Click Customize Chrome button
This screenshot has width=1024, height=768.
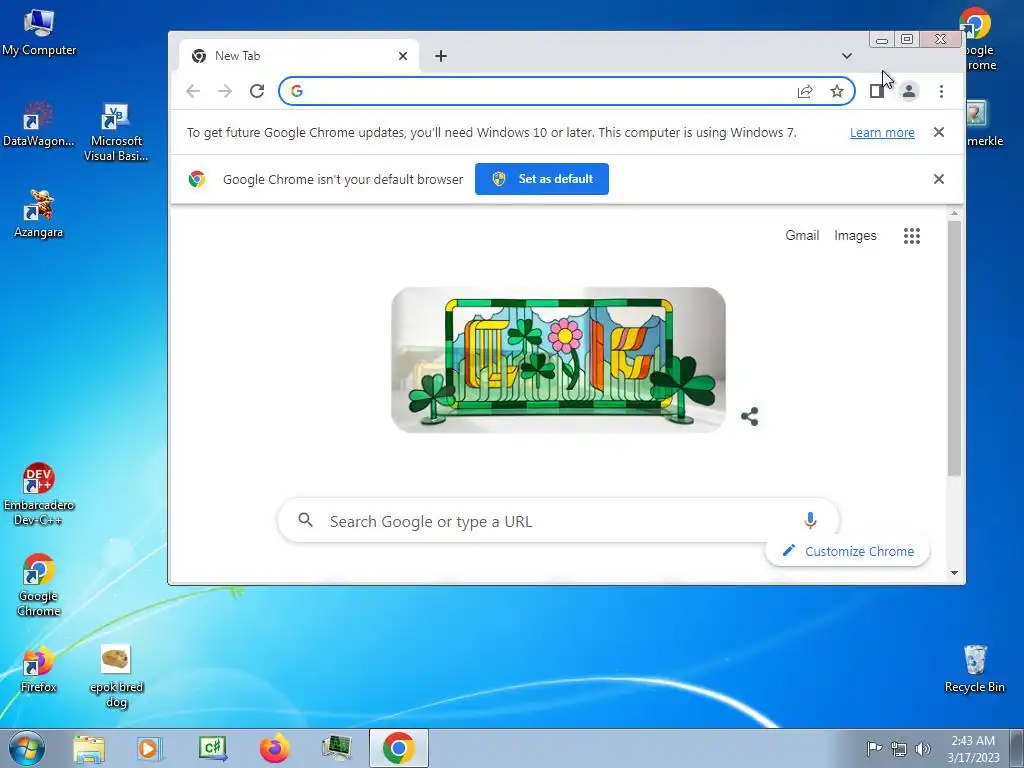click(x=847, y=551)
